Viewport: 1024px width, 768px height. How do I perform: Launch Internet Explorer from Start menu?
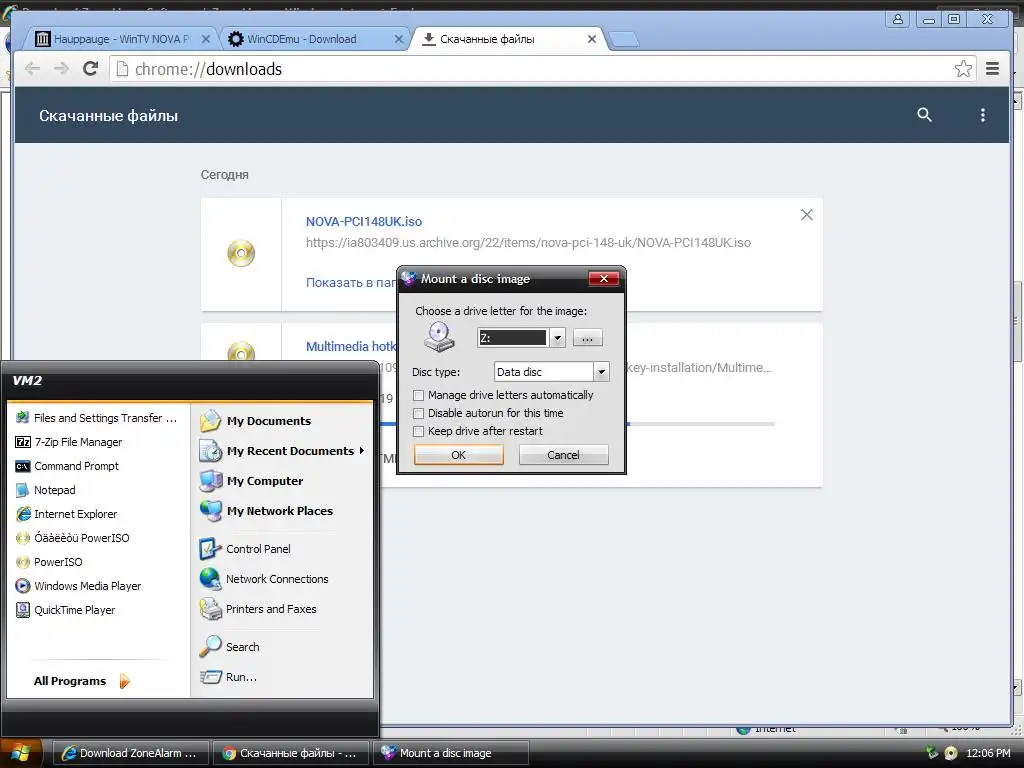coord(66,514)
